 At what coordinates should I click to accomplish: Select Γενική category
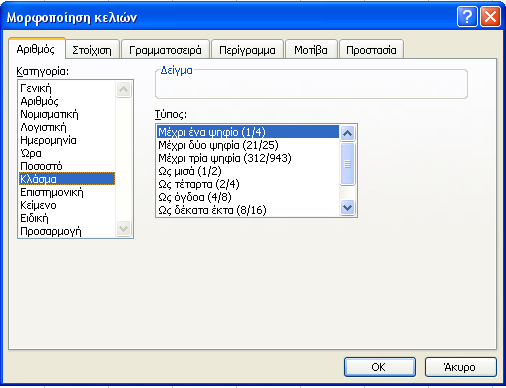pos(67,88)
